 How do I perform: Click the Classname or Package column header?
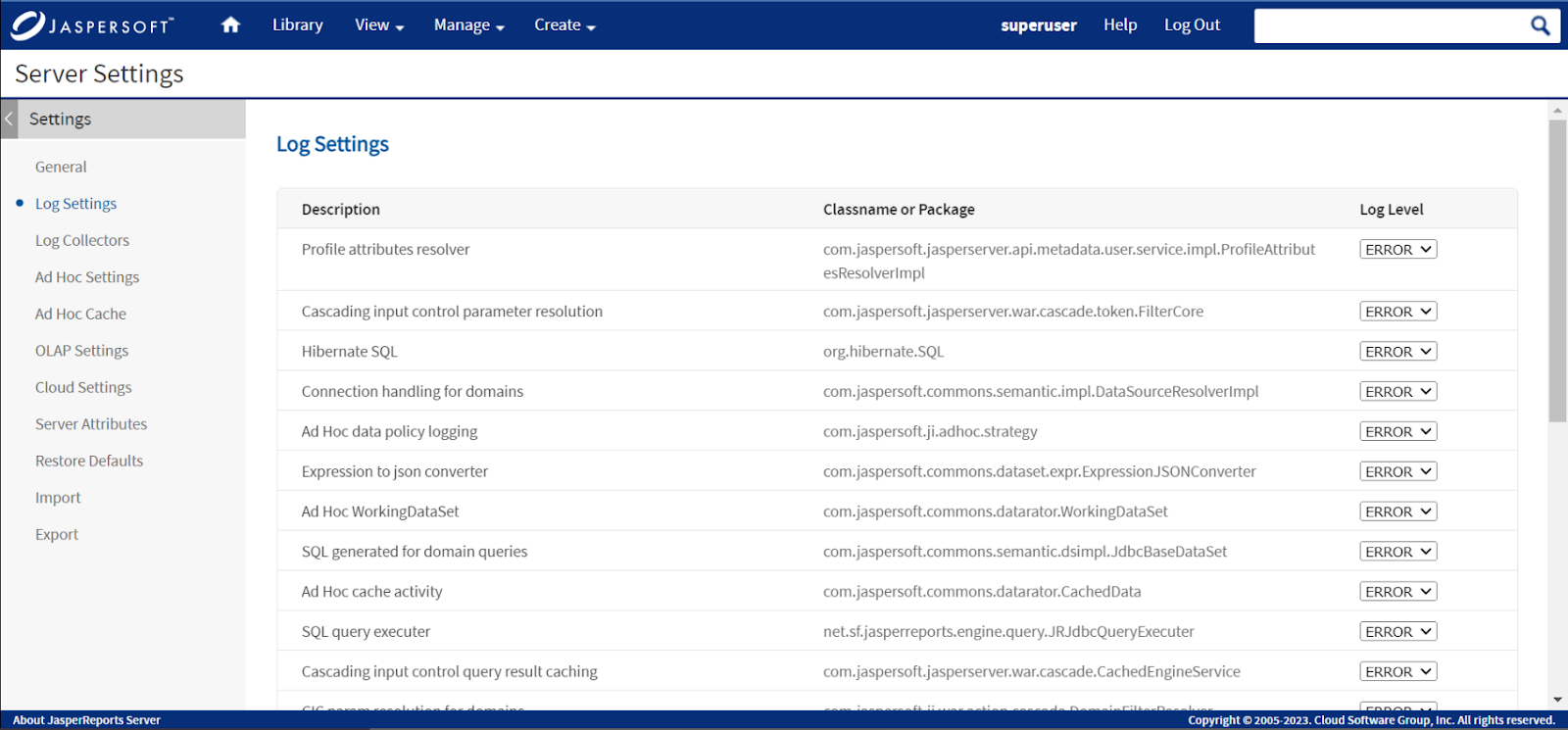tap(899, 210)
